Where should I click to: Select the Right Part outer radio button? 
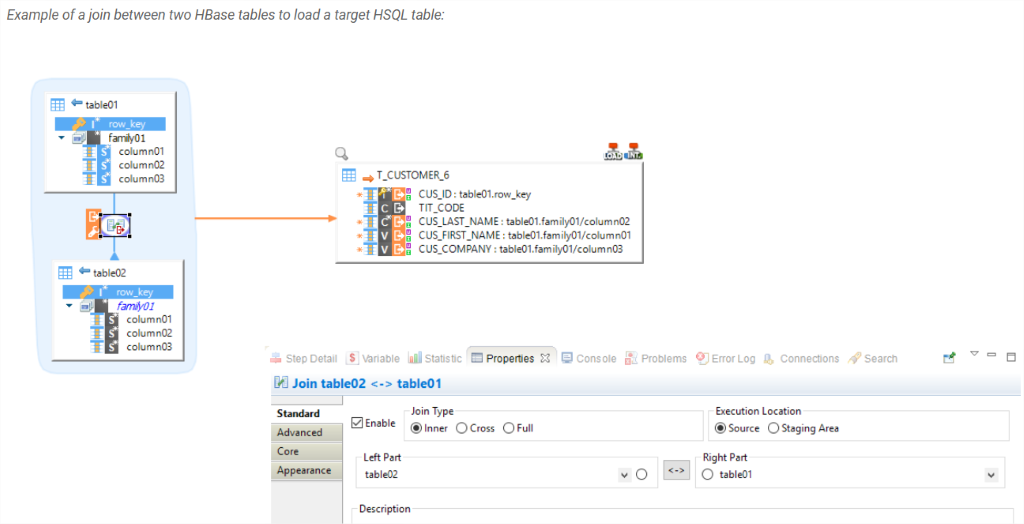[x=707, y=474]
